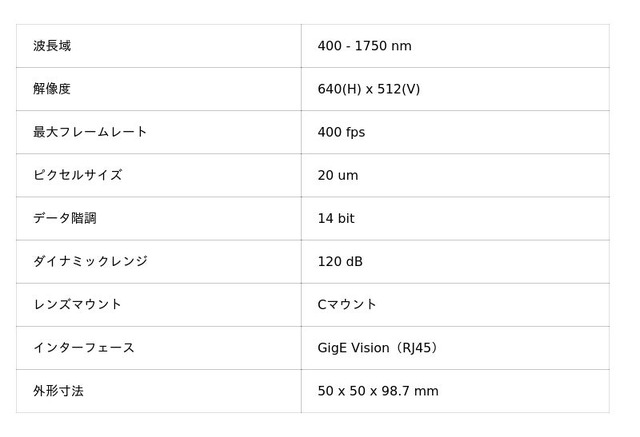640x437 pixels.
Task: Click the 解像度 row label
Action: click(52, 89)
